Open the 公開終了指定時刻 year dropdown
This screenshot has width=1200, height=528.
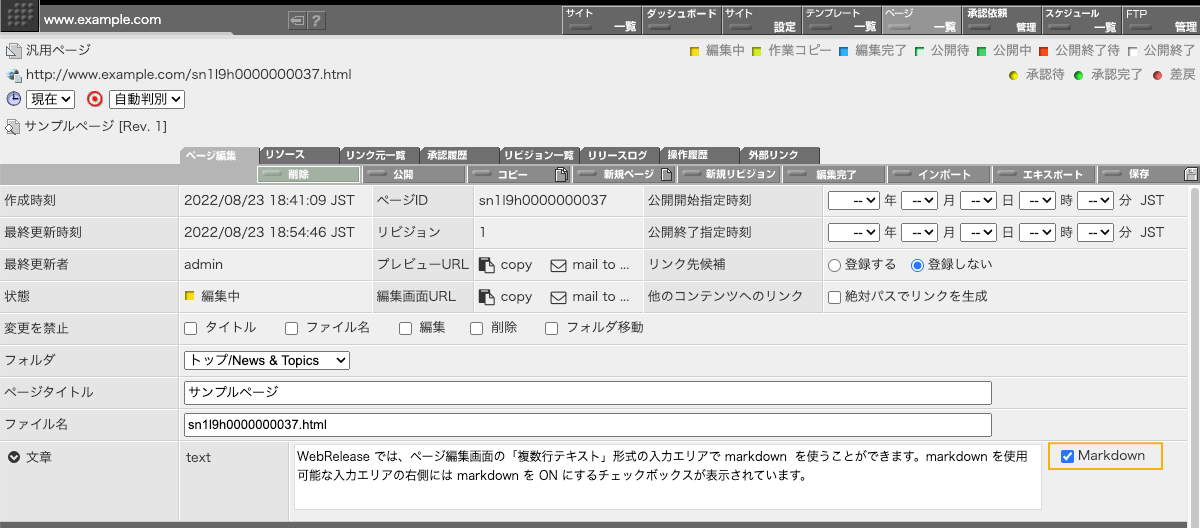(854, 232)
